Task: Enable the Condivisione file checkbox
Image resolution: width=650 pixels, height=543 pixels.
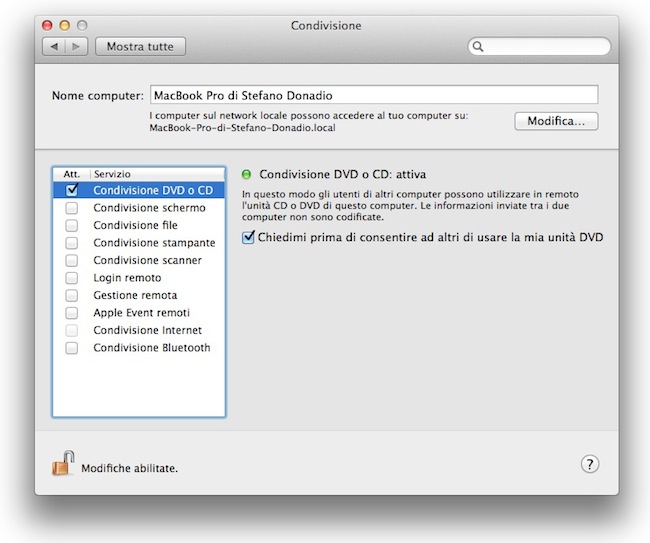Action: tap(71, 225)
